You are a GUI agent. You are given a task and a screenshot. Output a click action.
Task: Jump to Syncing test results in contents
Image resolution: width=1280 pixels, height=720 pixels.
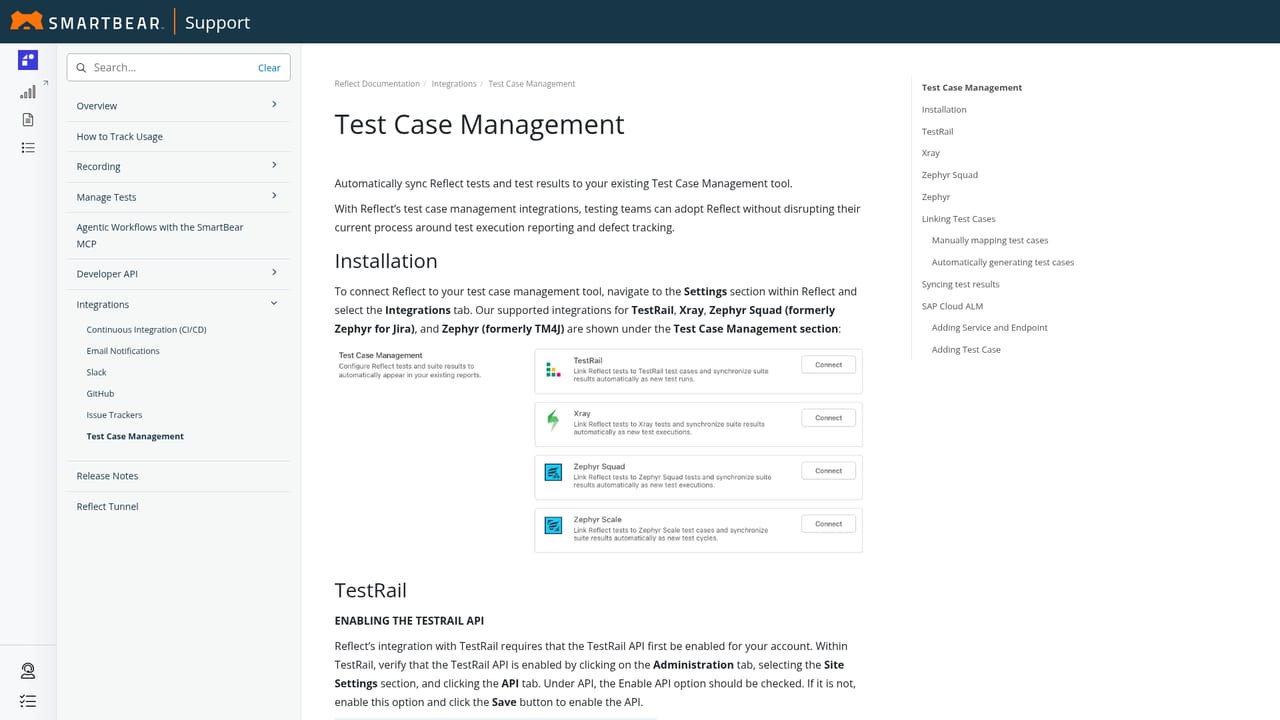click(x=960, y=285)
